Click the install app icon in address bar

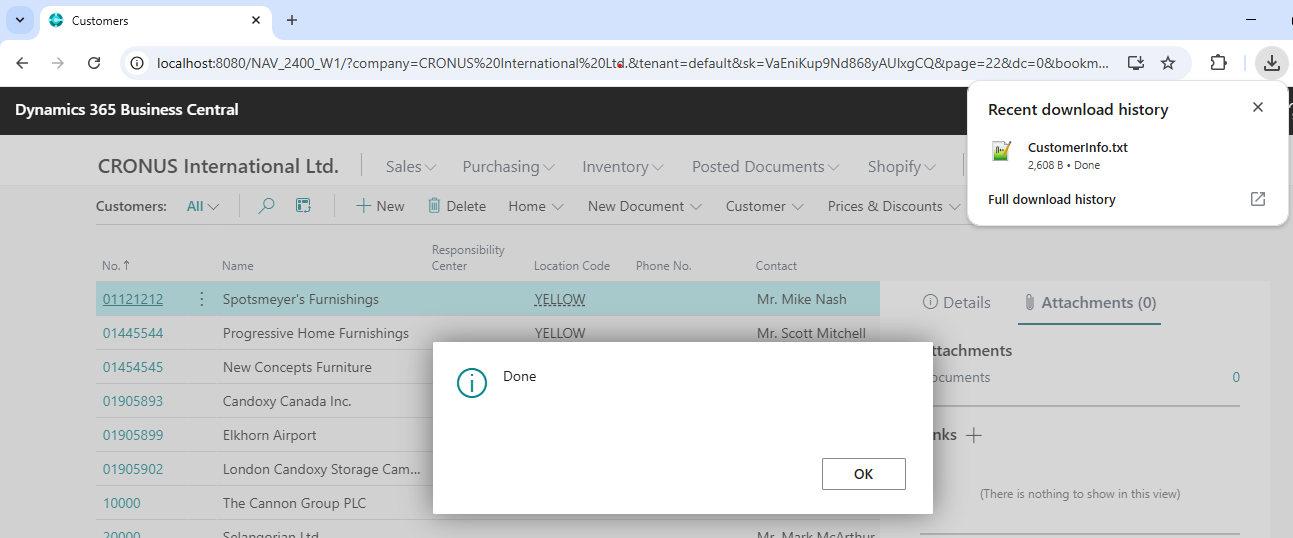[1135, 63]
